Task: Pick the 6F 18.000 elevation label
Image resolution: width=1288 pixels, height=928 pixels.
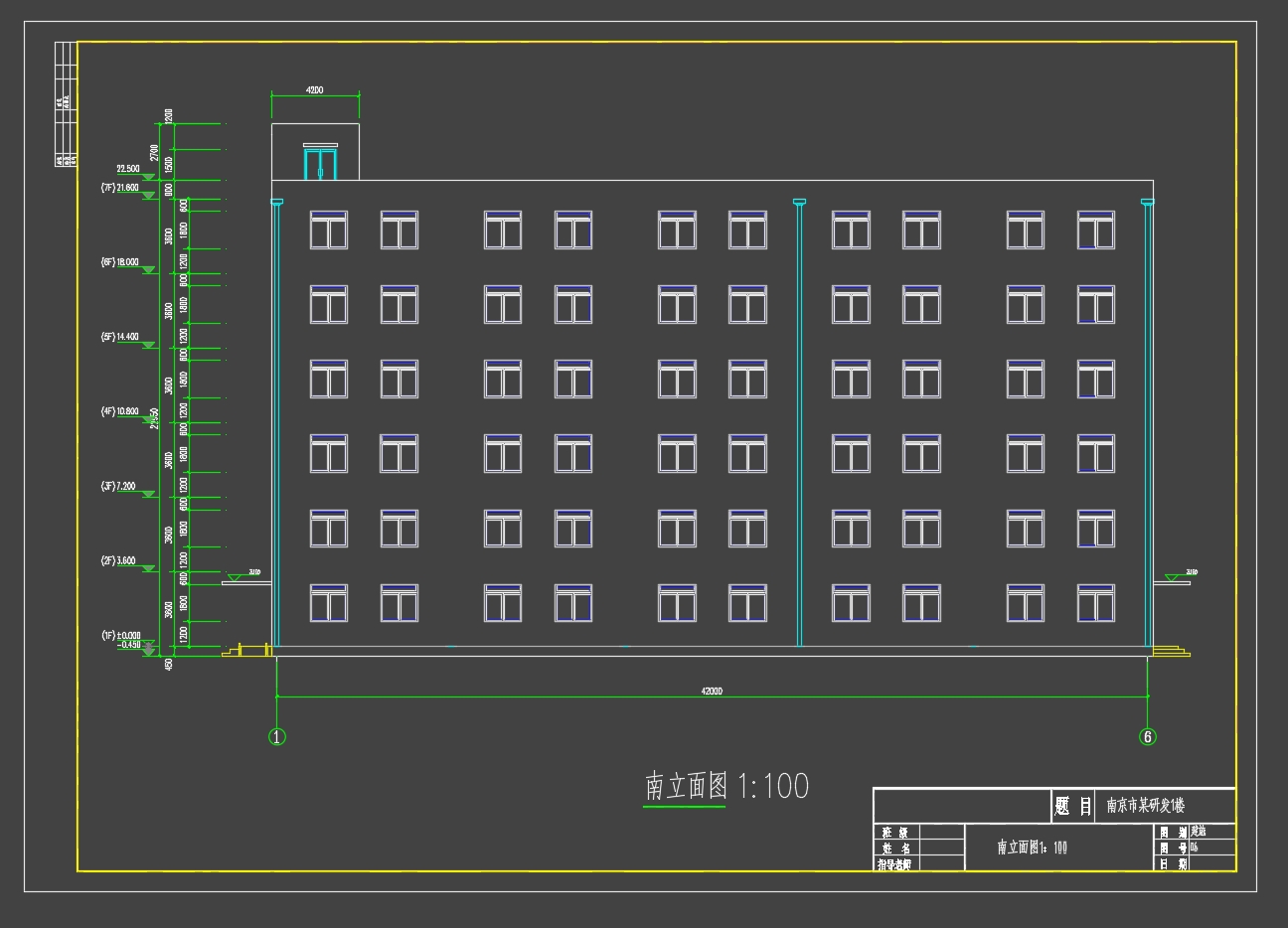Action: point(120,262)
